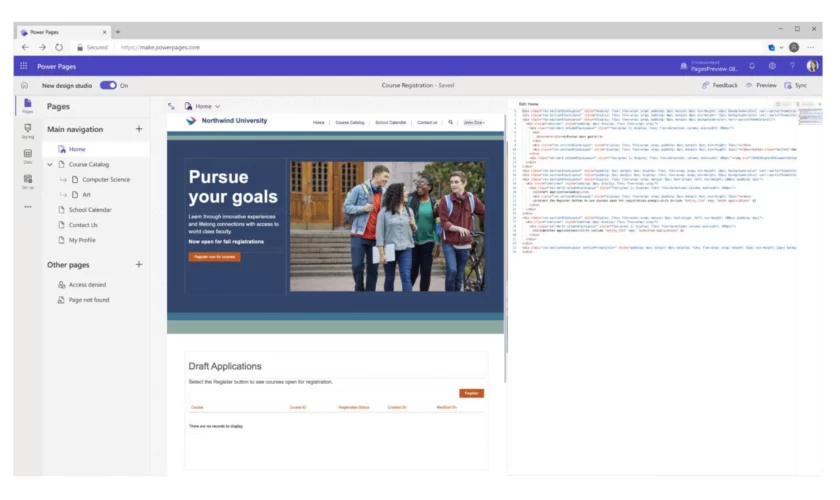Viewport: 840px width, 500px height.
Task: Open the notifications bell
Action: point(752,66)
